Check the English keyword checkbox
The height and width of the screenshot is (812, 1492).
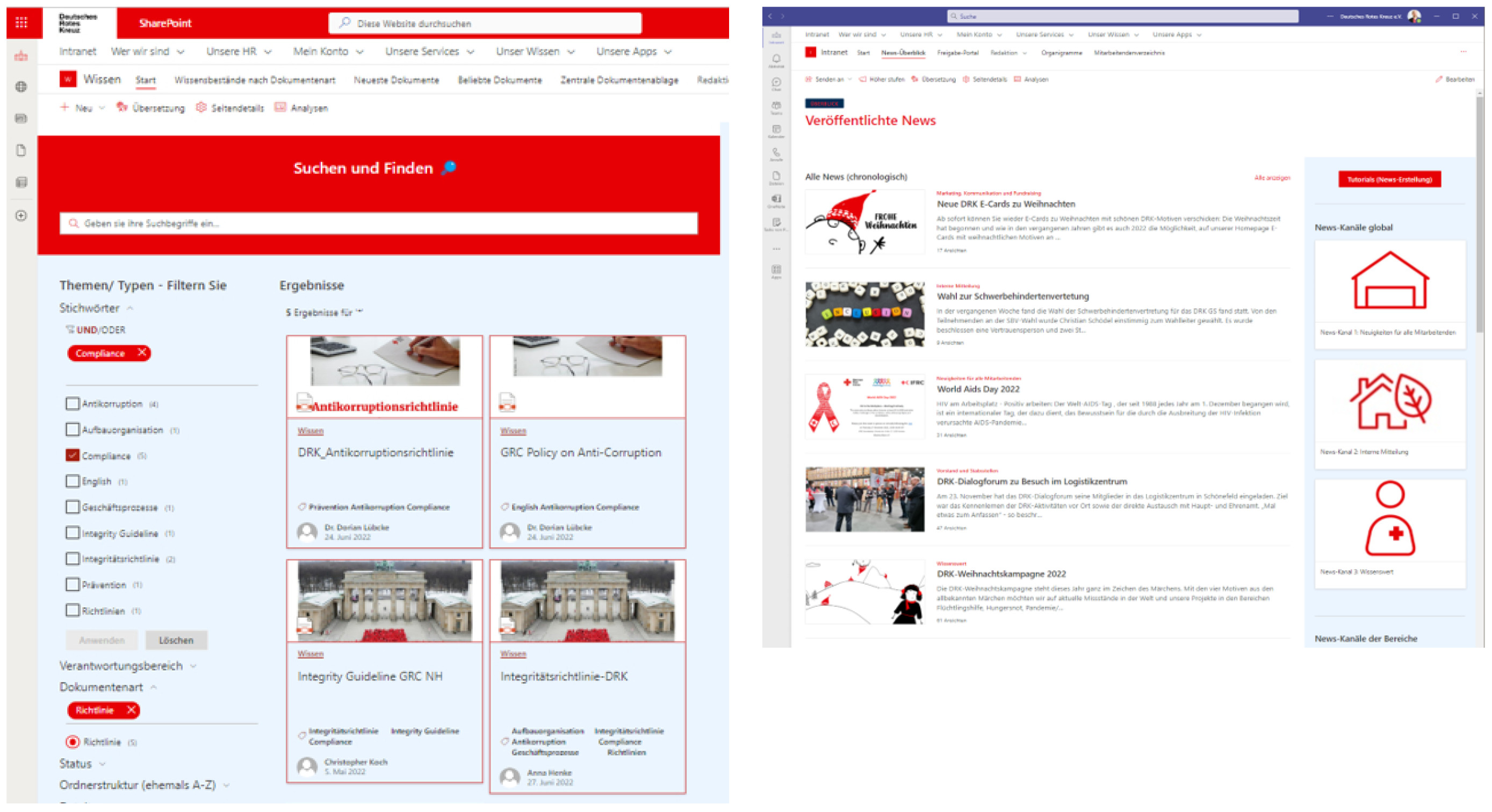click(73, 481)
